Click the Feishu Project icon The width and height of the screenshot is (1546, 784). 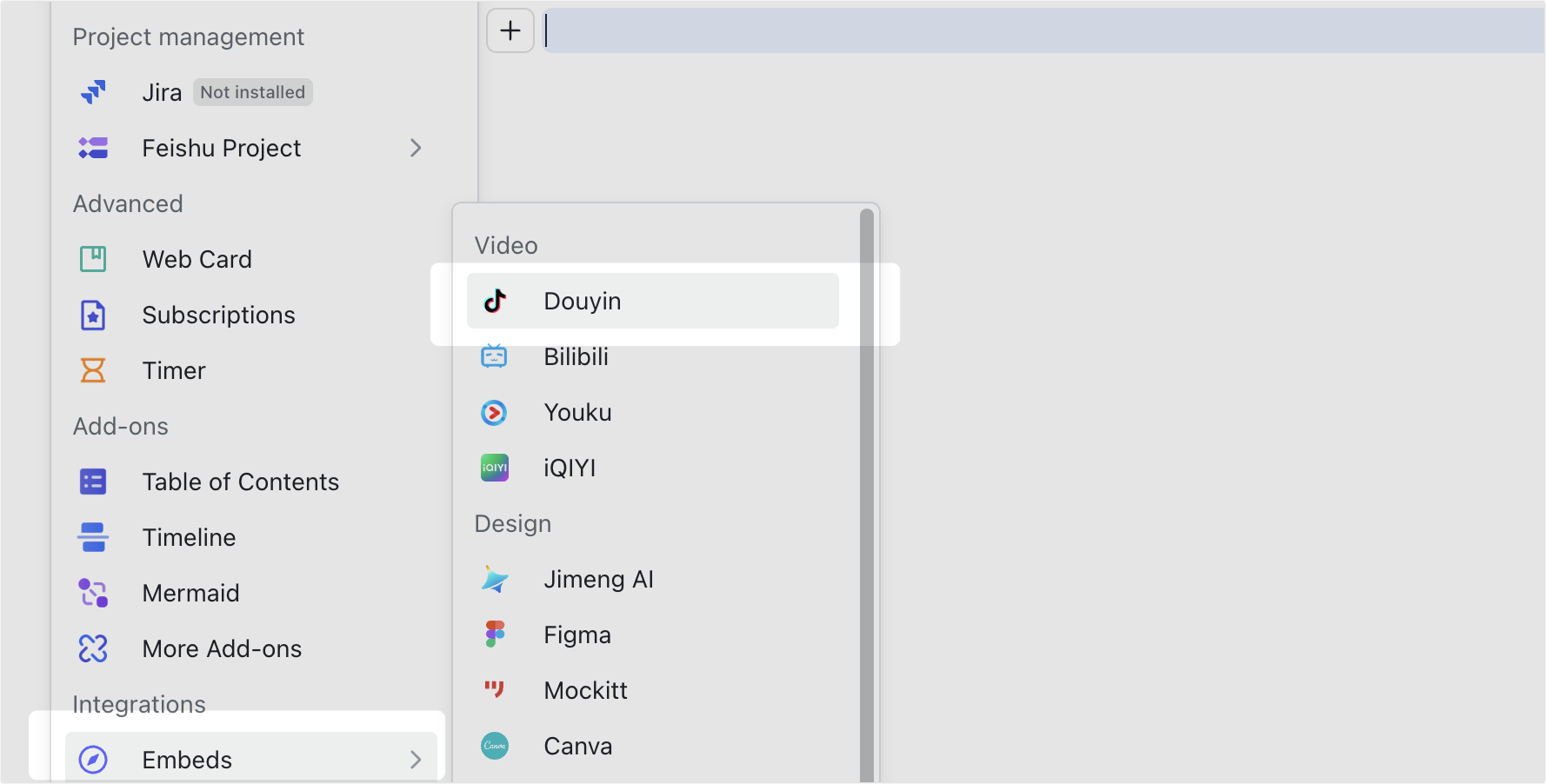(93, 148)
